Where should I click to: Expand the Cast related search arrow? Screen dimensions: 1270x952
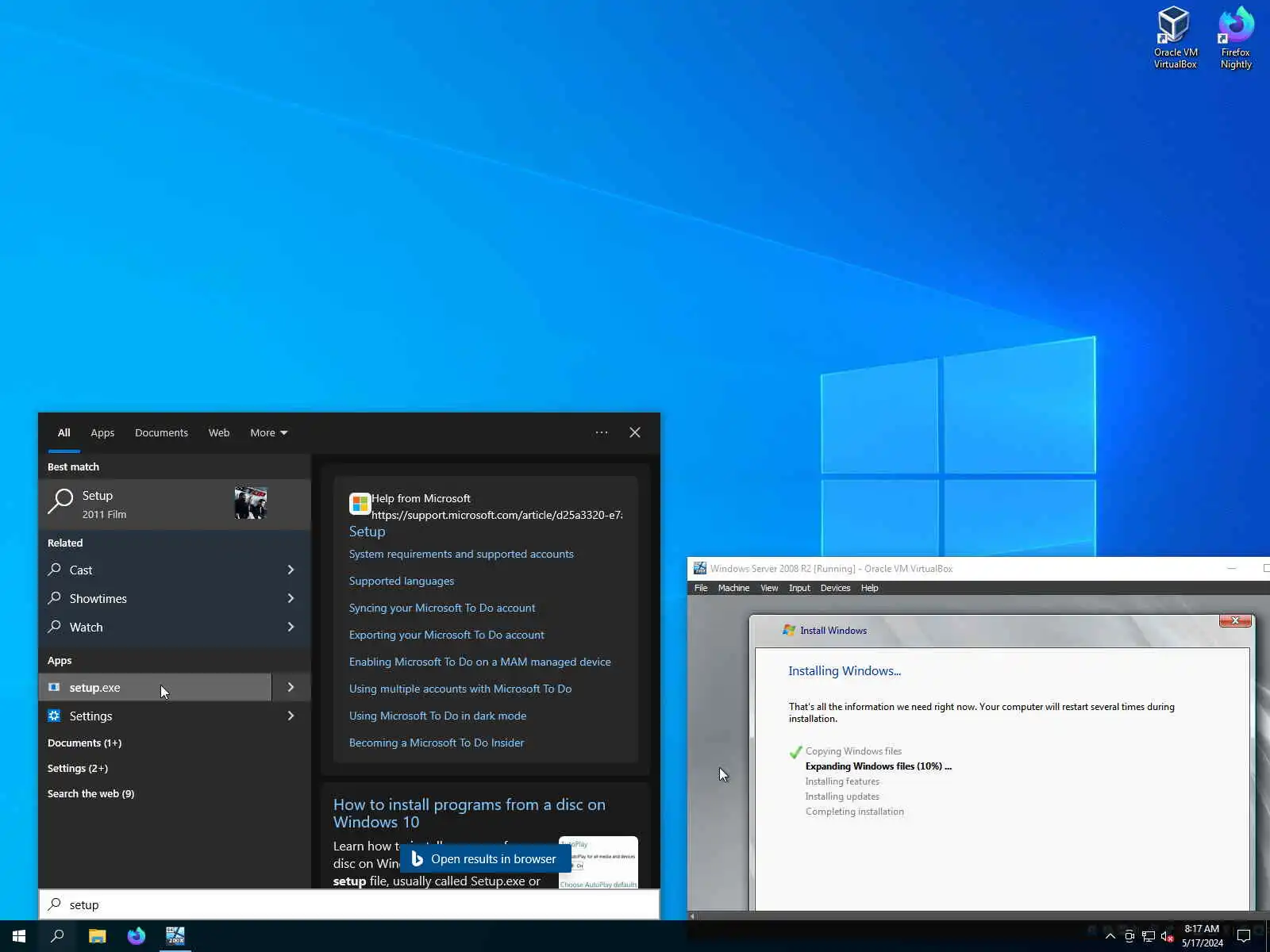291,570
